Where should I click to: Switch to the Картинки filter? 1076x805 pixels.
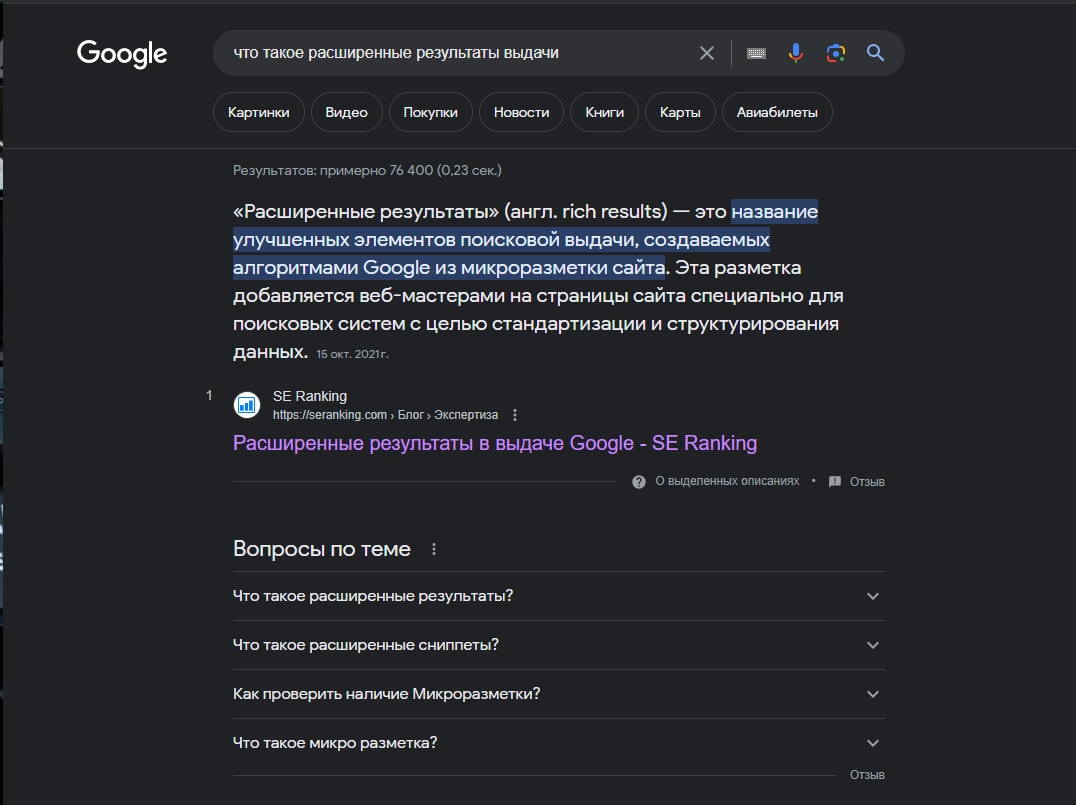[259, 112]
